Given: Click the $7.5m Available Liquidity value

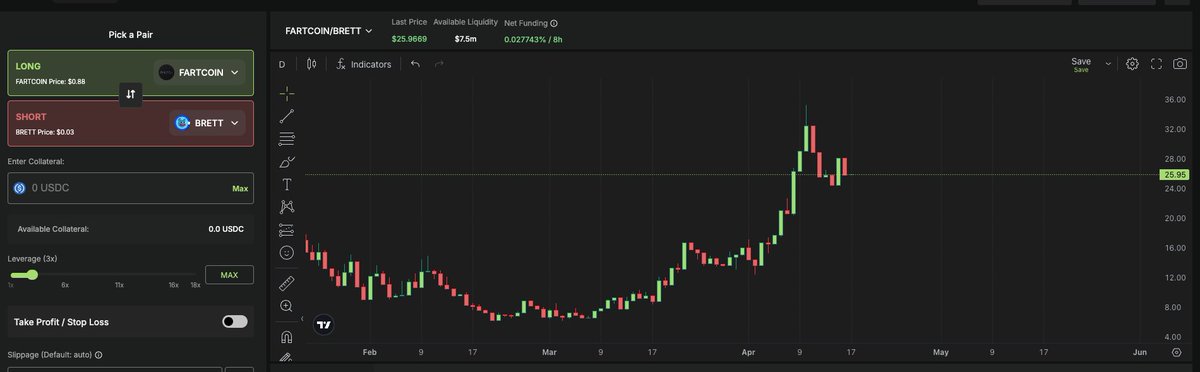Looking at the screenshot, I should point(465,39).
